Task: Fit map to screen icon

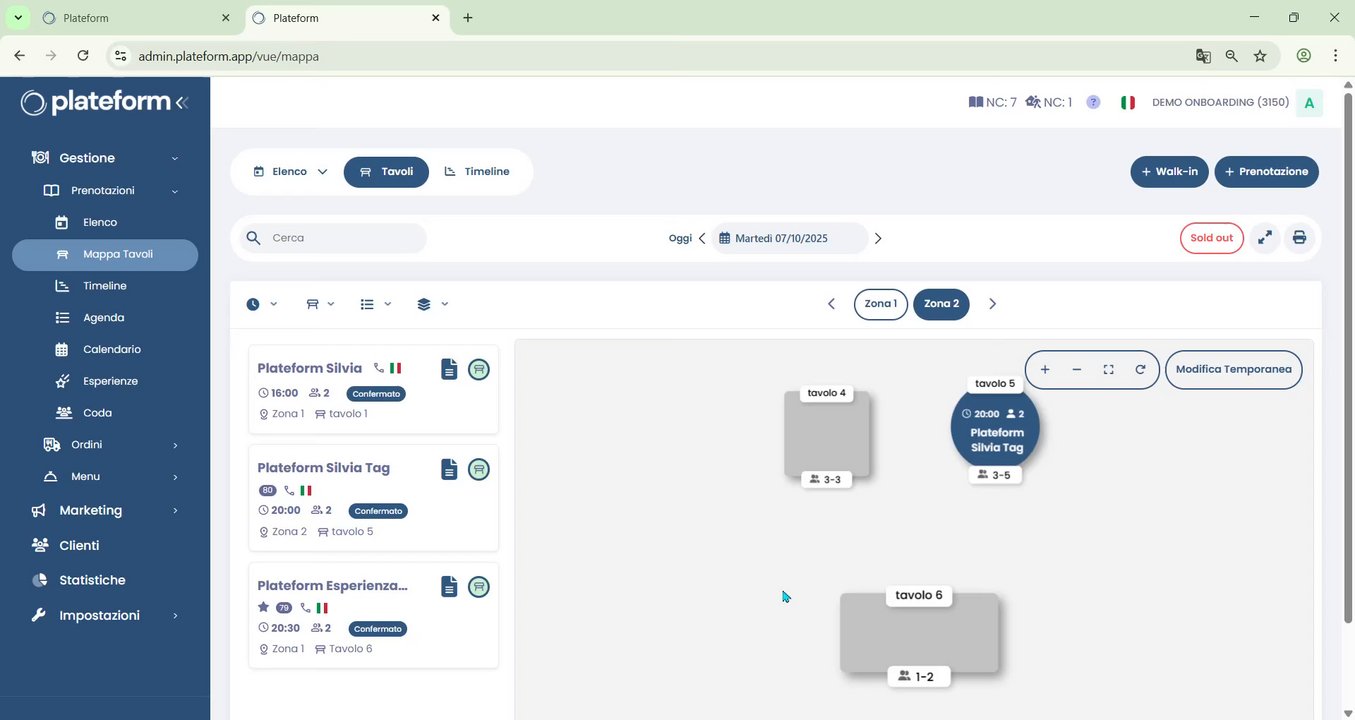Action: 1108,370
